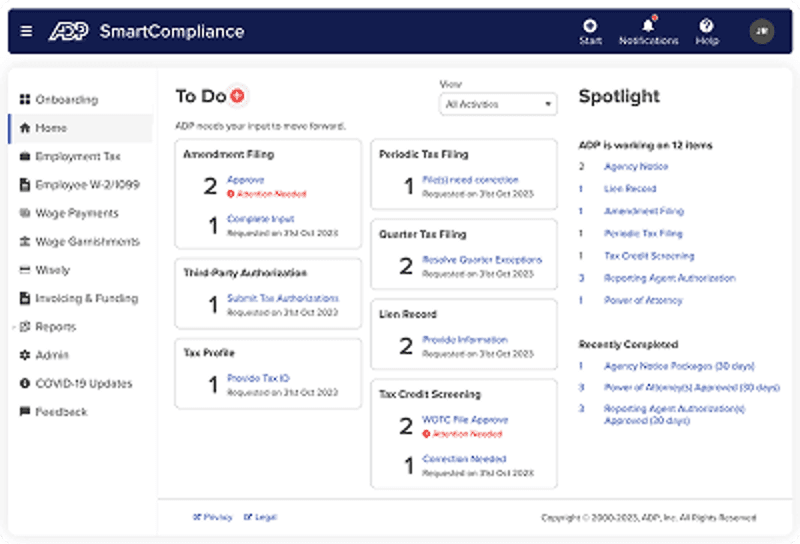Viewport: 800px width, 544px height.
Task: Click the Approve amendment filing link
Action: click(x=246, y=180)
